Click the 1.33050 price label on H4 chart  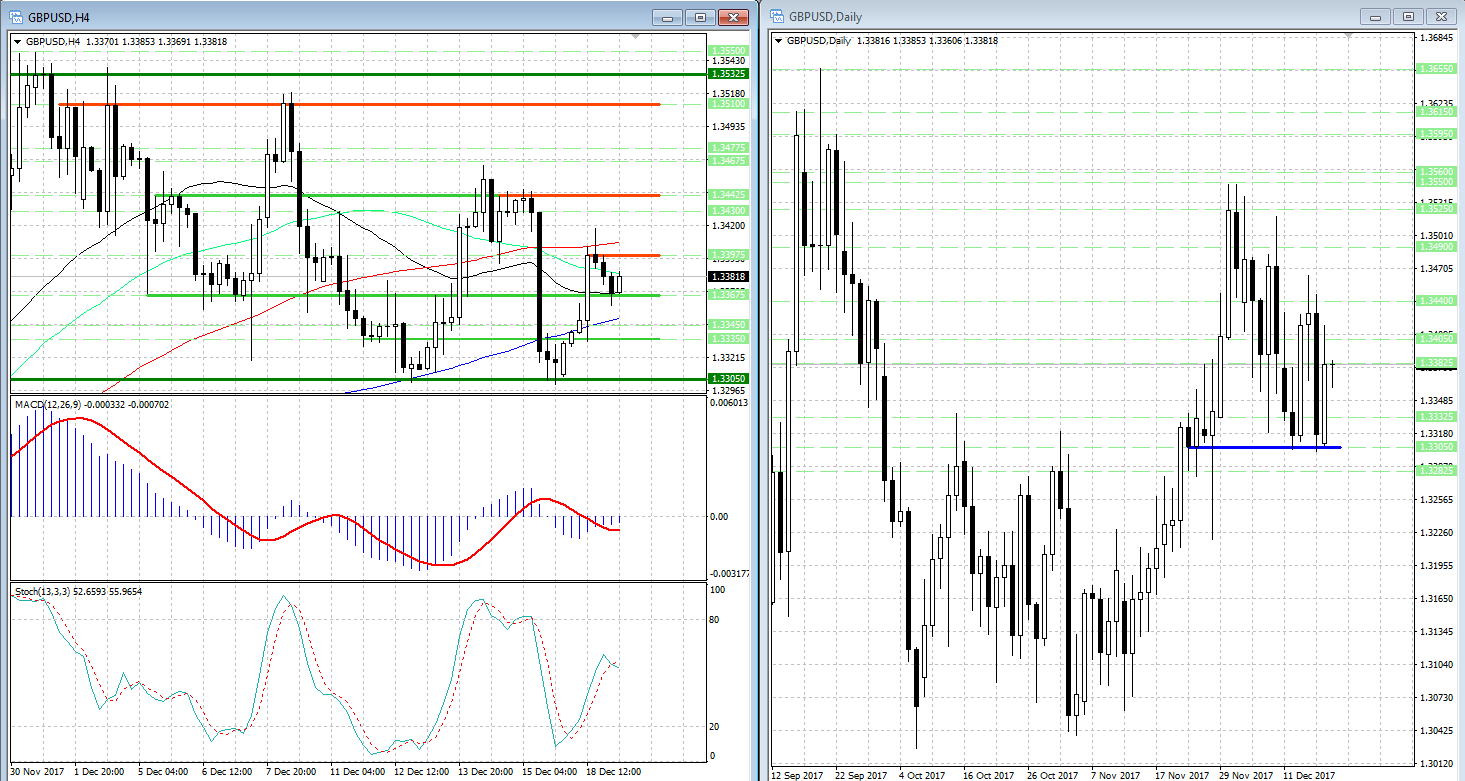click(727, 379)
